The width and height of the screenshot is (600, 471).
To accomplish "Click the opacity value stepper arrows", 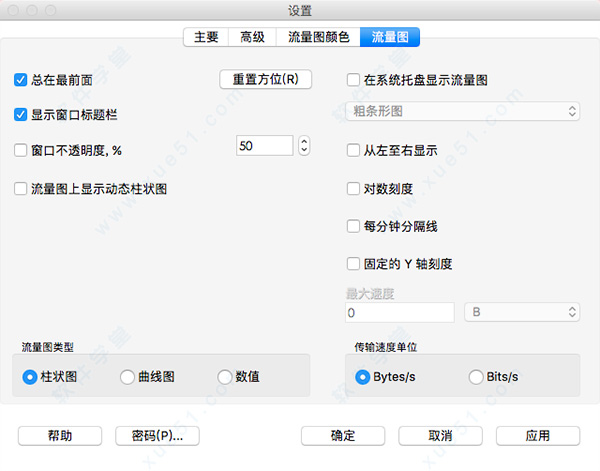I will tap(305, 146).
